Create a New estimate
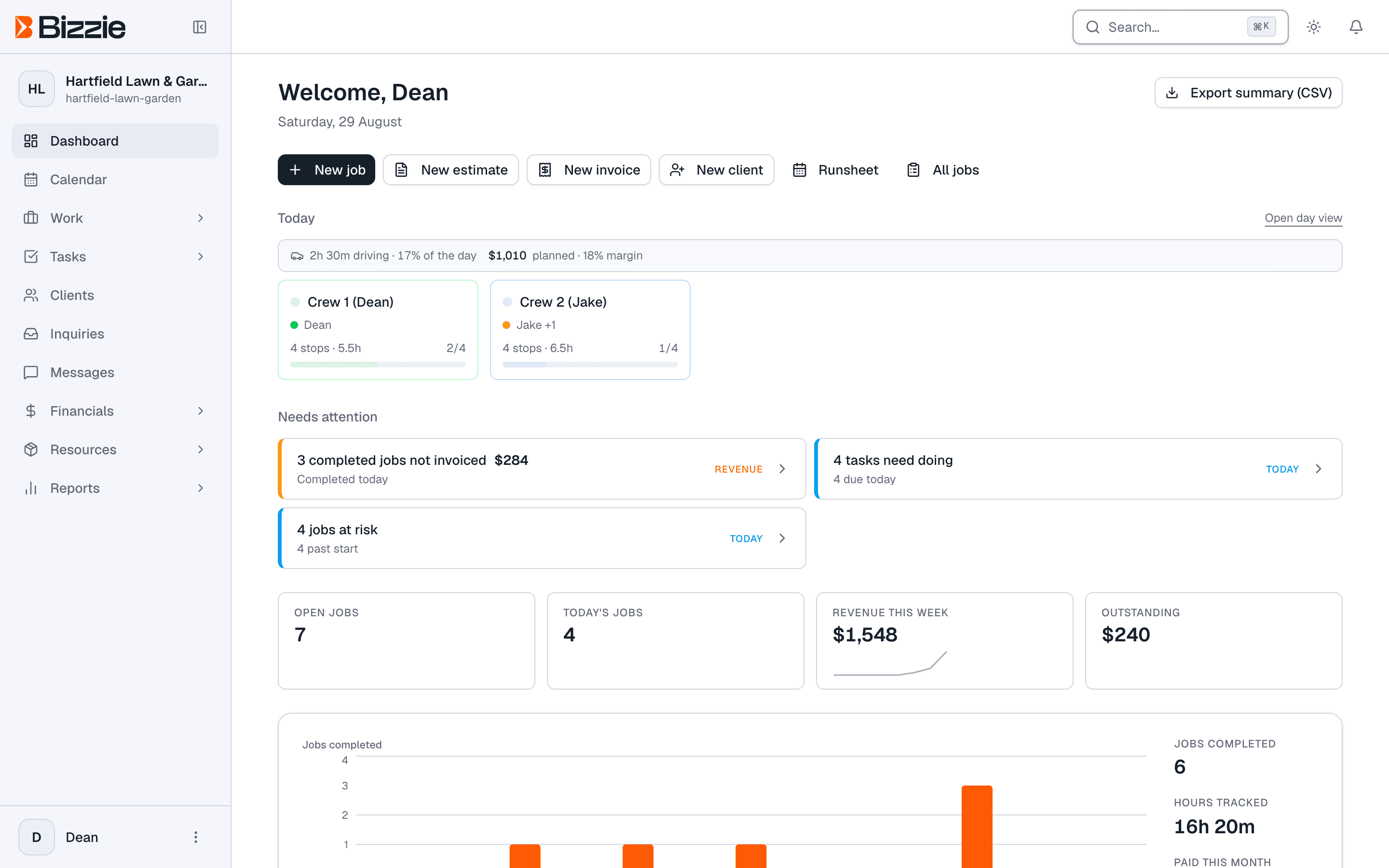This screenshot has width=1389, height=868. 450,170
